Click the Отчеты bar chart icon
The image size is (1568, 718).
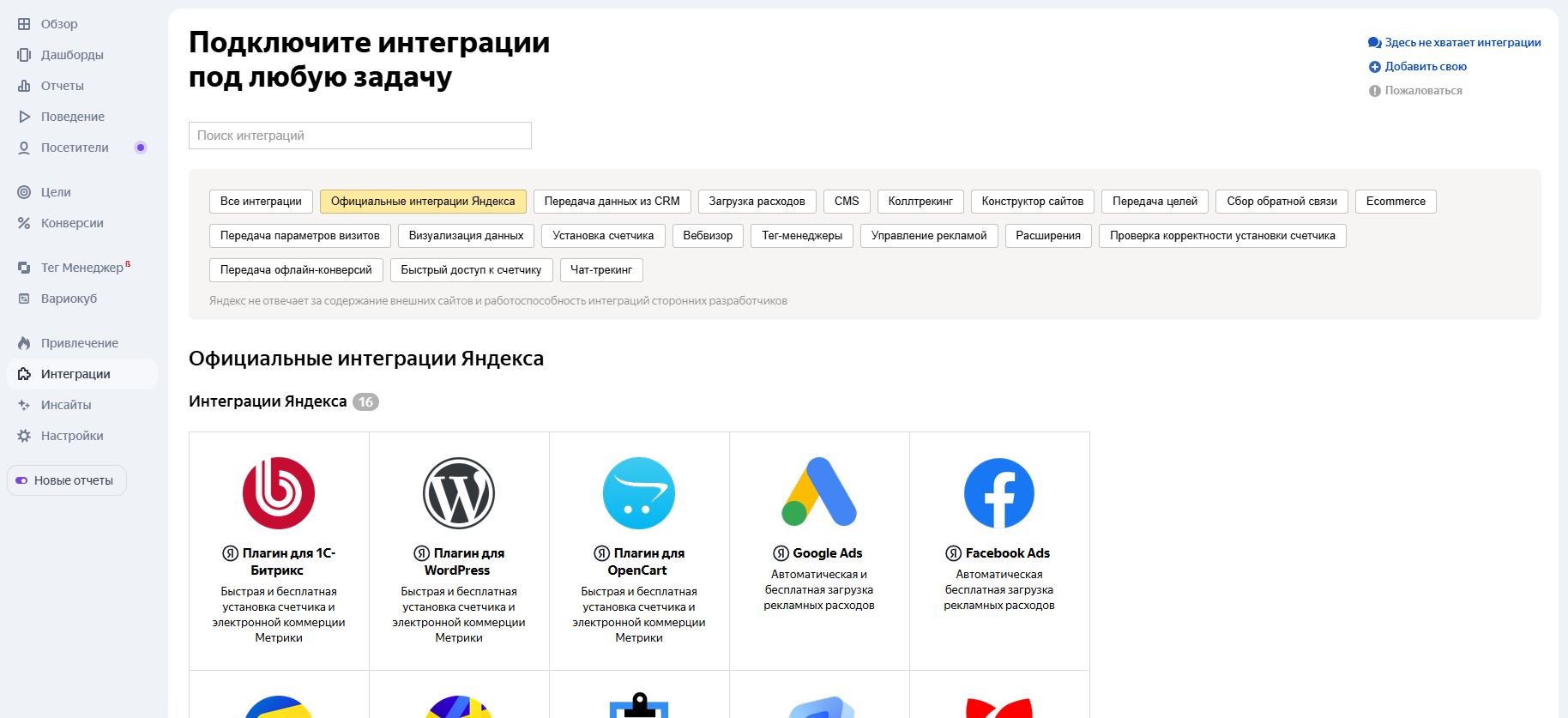(24, 86)
